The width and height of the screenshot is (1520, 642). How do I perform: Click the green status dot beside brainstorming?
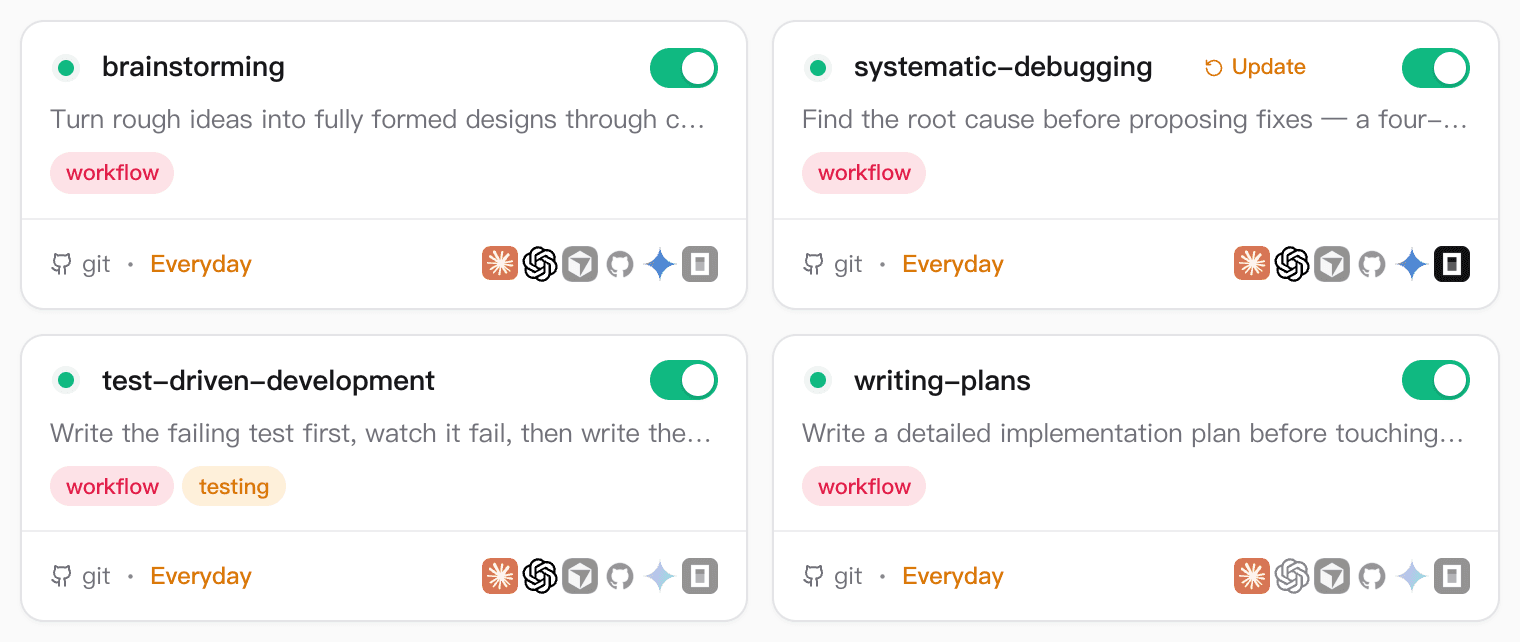pyautogui.click(x=66, y=68)
